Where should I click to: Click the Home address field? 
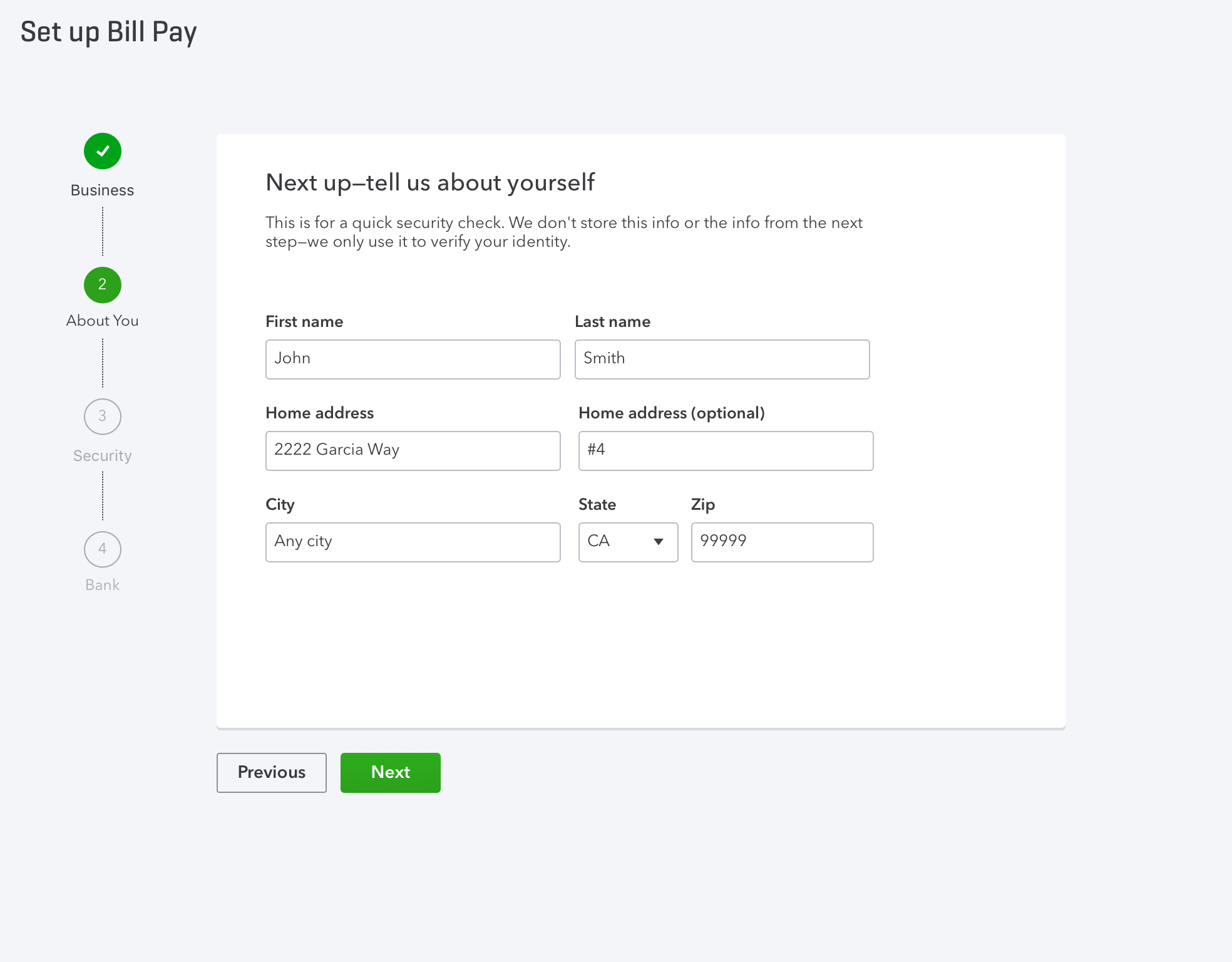[413, 451]
